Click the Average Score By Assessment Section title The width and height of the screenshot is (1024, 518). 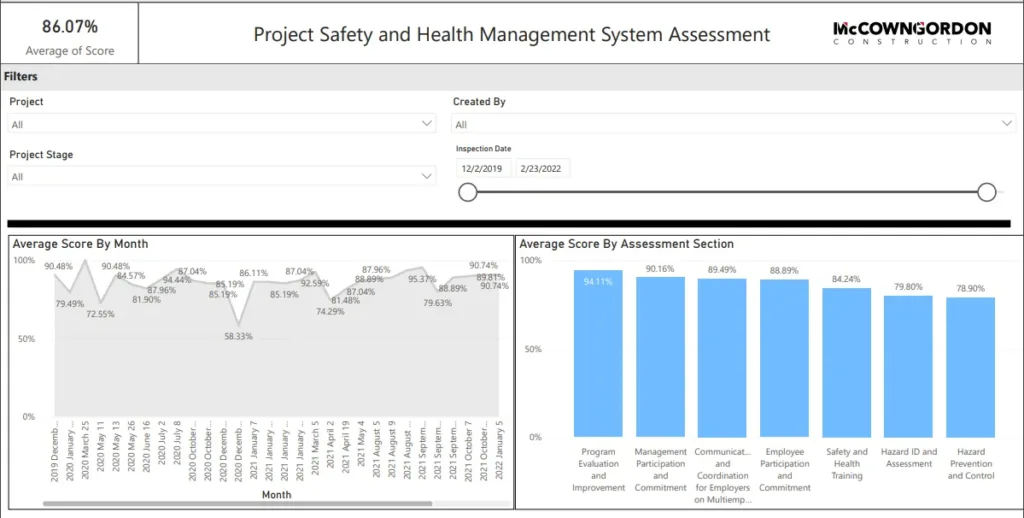(626, 244)
